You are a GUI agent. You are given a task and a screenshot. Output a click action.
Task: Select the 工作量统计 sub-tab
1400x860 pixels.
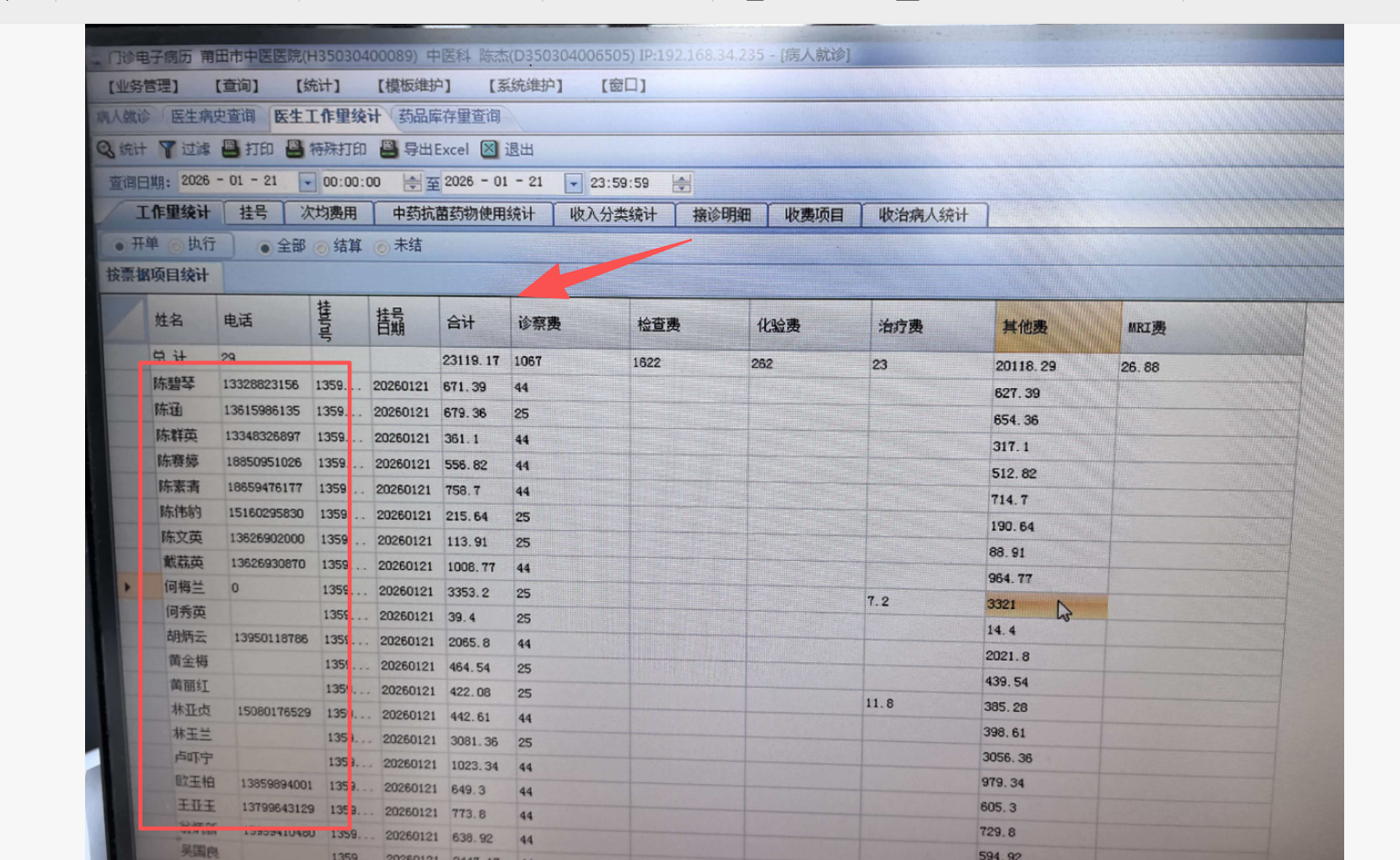(x=172, y=212)
